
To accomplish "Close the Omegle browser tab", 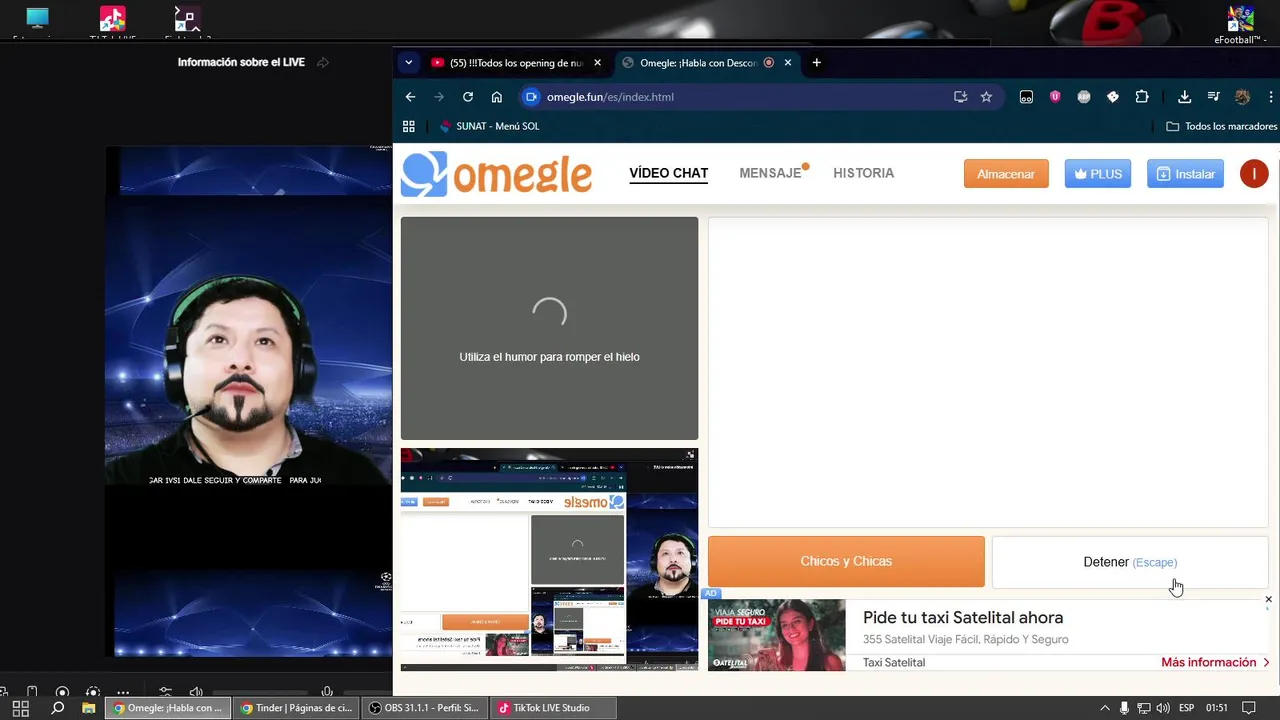I will 788,62.
